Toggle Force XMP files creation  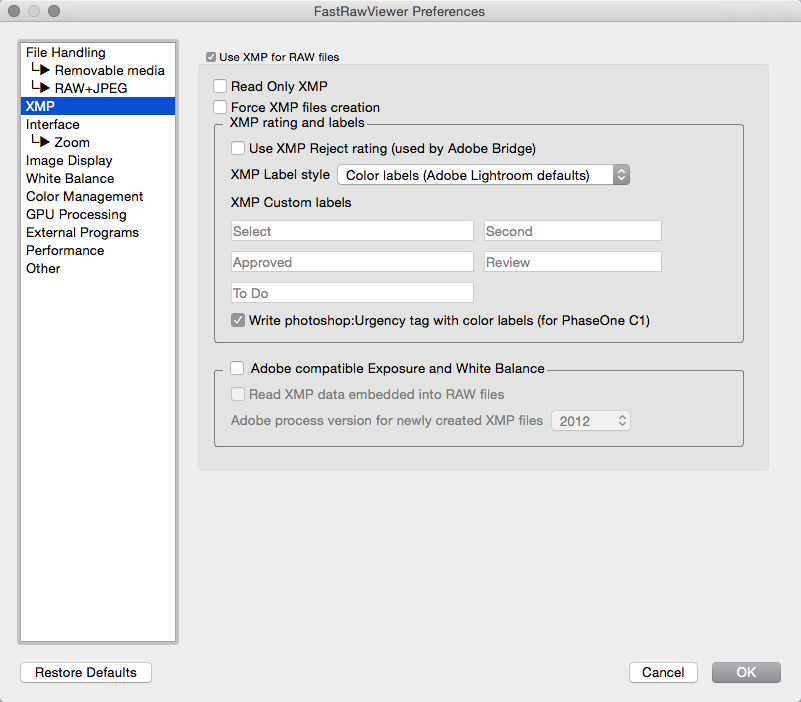click(220, 107)
